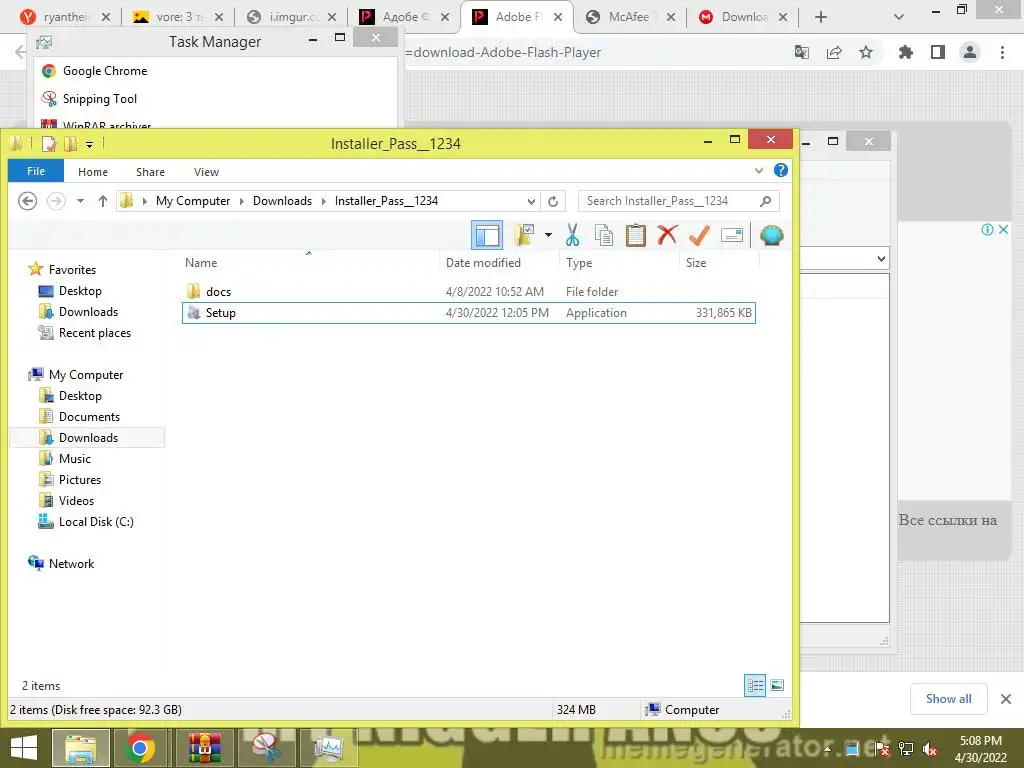Screen dimensions: 1024x768
Task: Refresh the Installer_Pass__1234 folder
Action: 553,201
